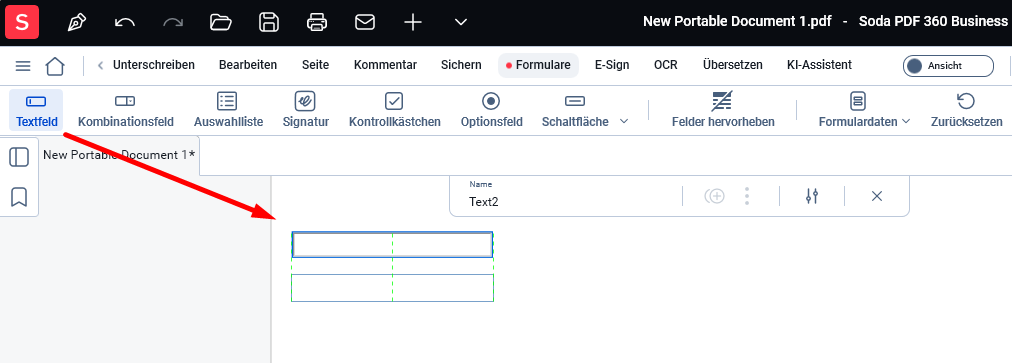
Task: Open the Formulardaten dropdown
Action: (864, 110)
